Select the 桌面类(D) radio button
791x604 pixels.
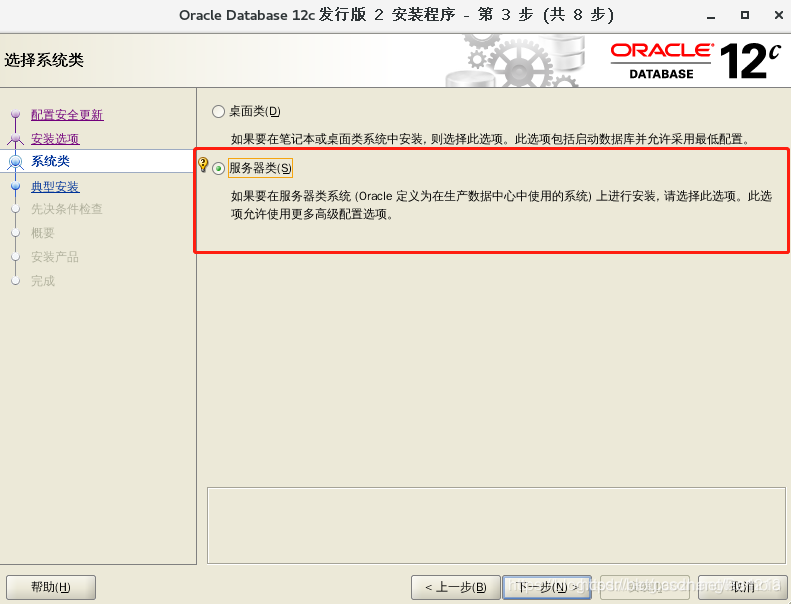(x=218, y=112)
